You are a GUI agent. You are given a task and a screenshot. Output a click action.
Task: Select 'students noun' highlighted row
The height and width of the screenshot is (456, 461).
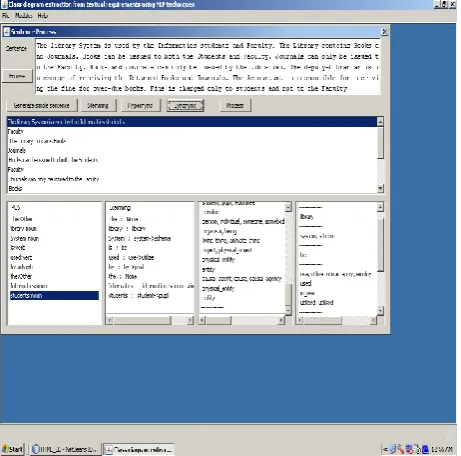click(x=54, y=295)
